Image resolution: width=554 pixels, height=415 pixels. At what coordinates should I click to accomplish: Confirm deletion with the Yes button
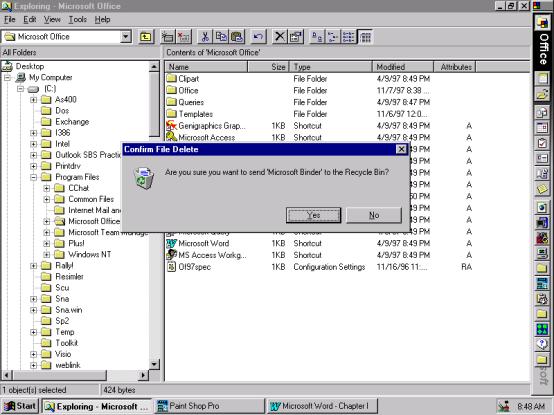click(313, 215)
